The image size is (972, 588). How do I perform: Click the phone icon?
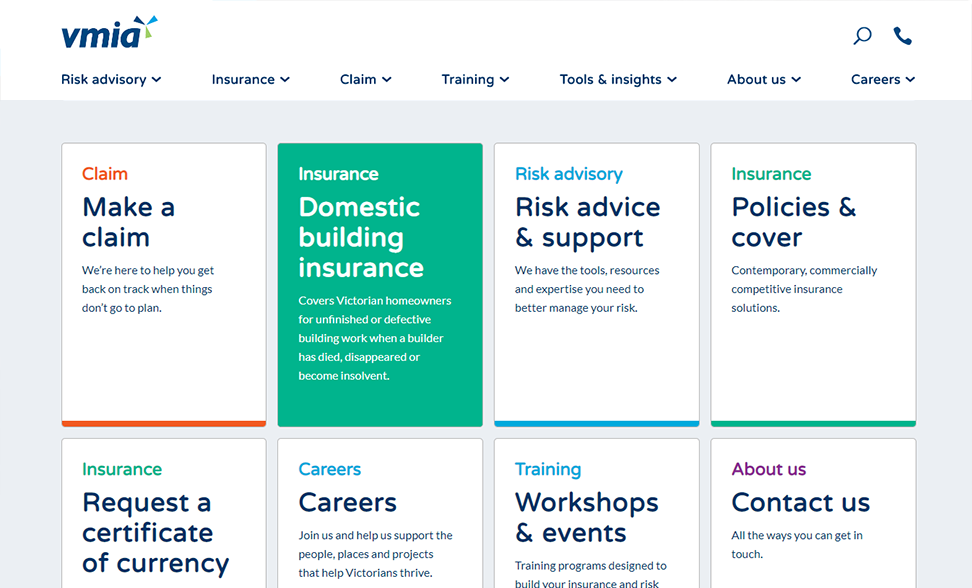[x=903, y=35]
